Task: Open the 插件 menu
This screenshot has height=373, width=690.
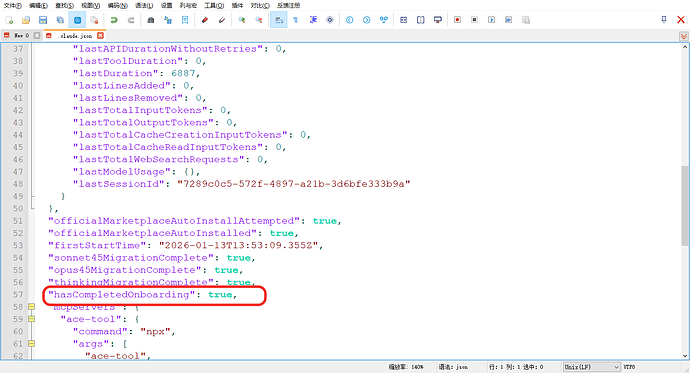Action: [x=238, y=5]
